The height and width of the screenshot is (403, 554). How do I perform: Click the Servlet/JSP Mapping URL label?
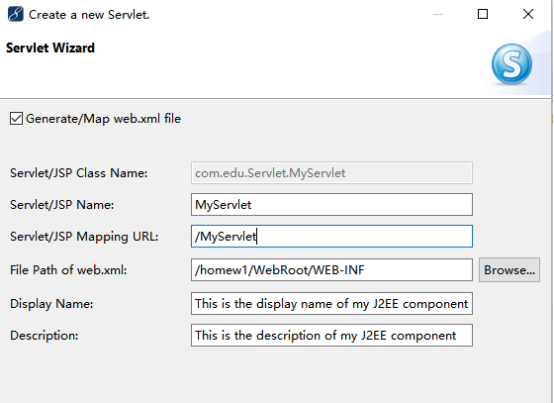pyautogui.click(x=84, y=236)
